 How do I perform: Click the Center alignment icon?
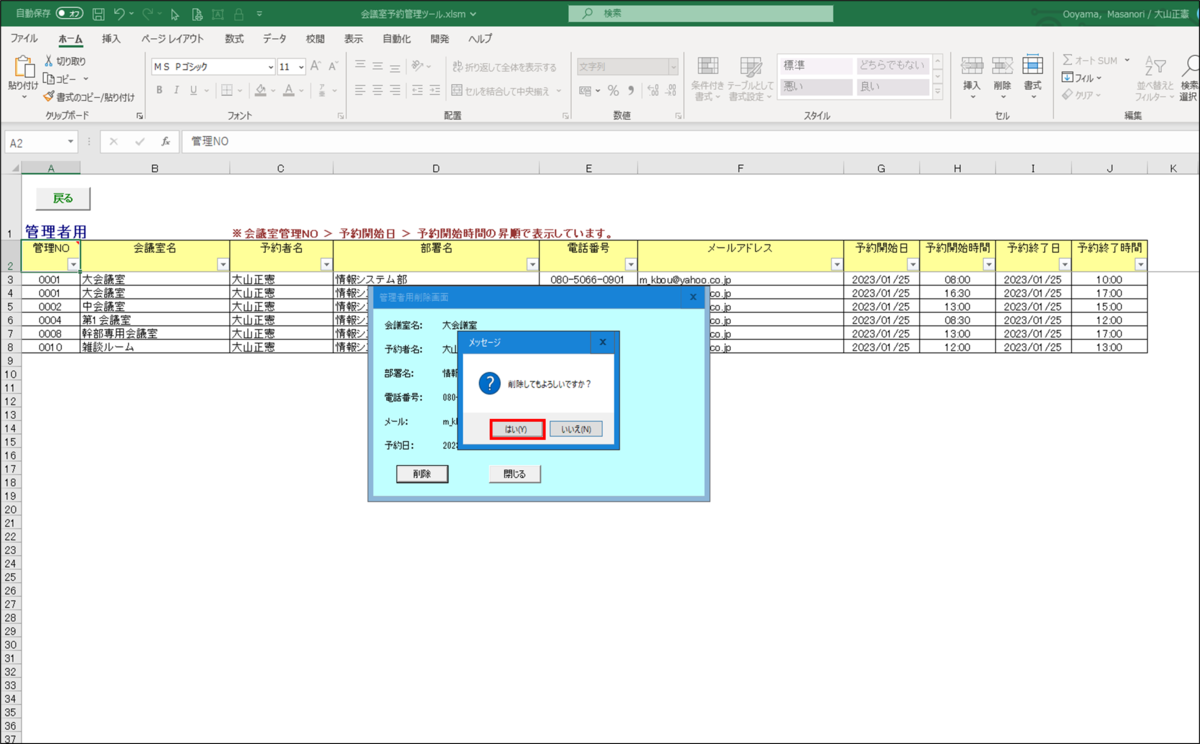pyautogui.click(x=379, y=90)
